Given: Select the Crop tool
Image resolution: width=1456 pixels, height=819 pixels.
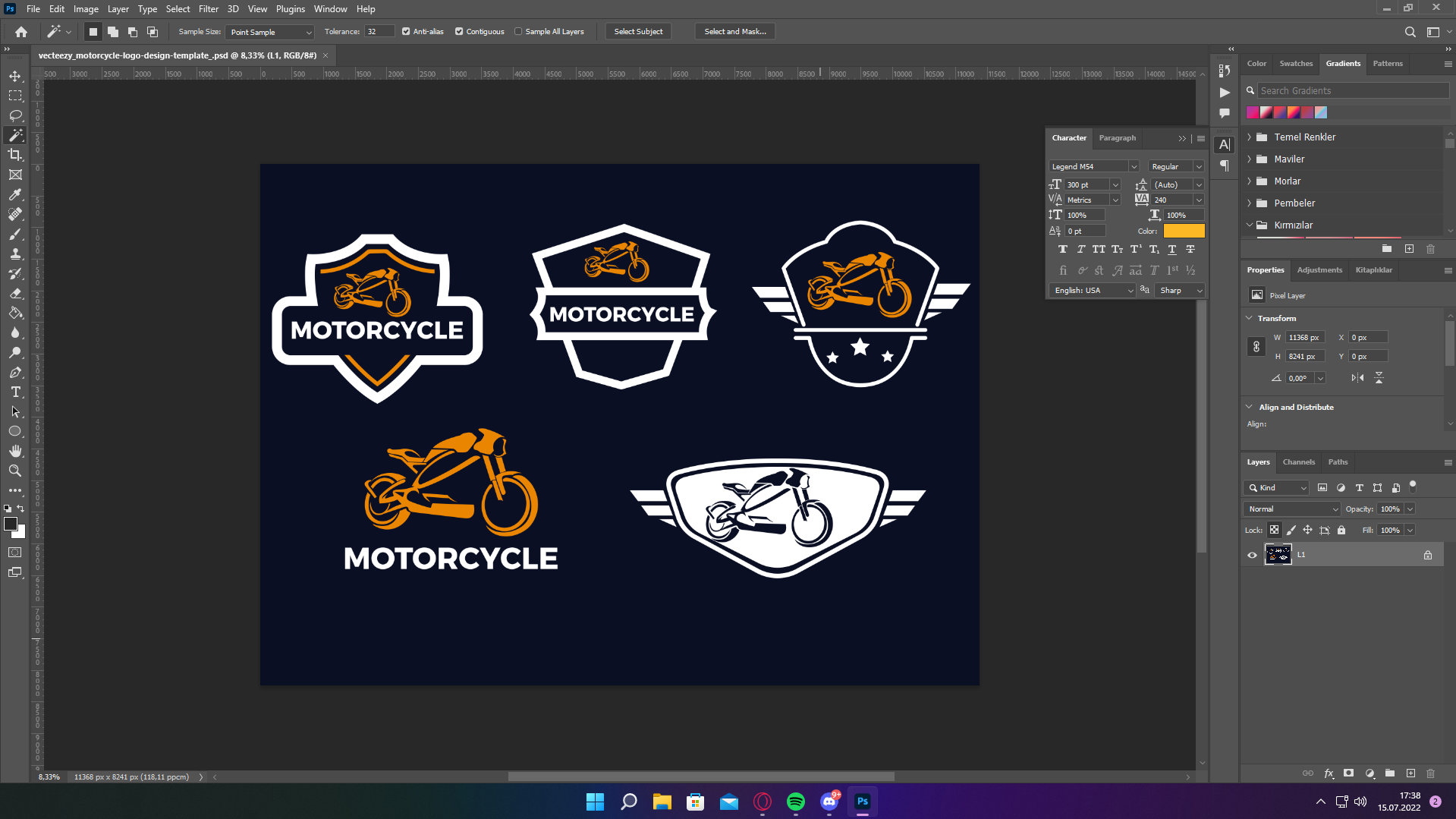Looking at the screenshot, I should point(15,155).
